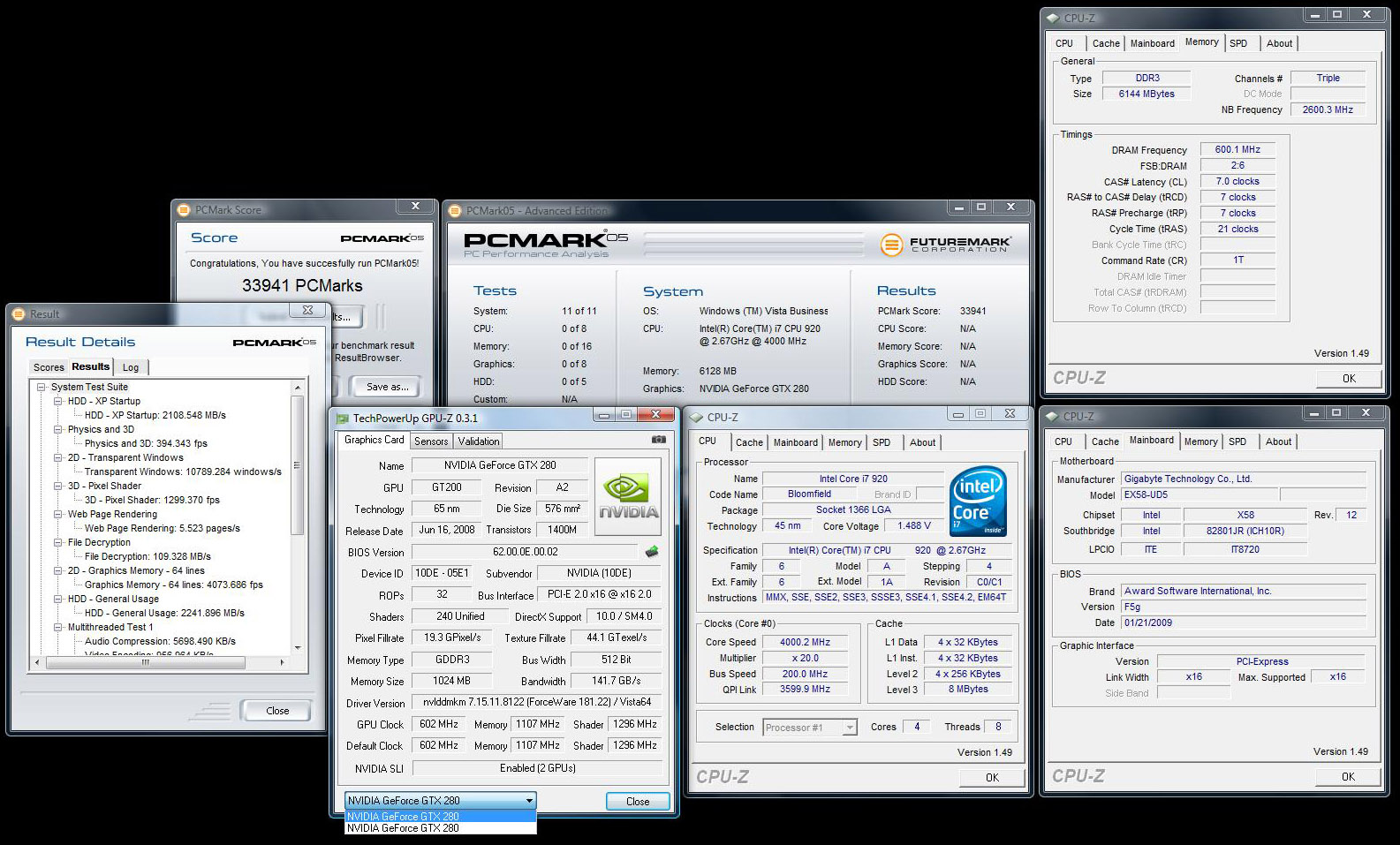Click the Channels # value Triple
Image resolution: width=1400 pixels, height=845 pixels.
[x=1328, y=78]
